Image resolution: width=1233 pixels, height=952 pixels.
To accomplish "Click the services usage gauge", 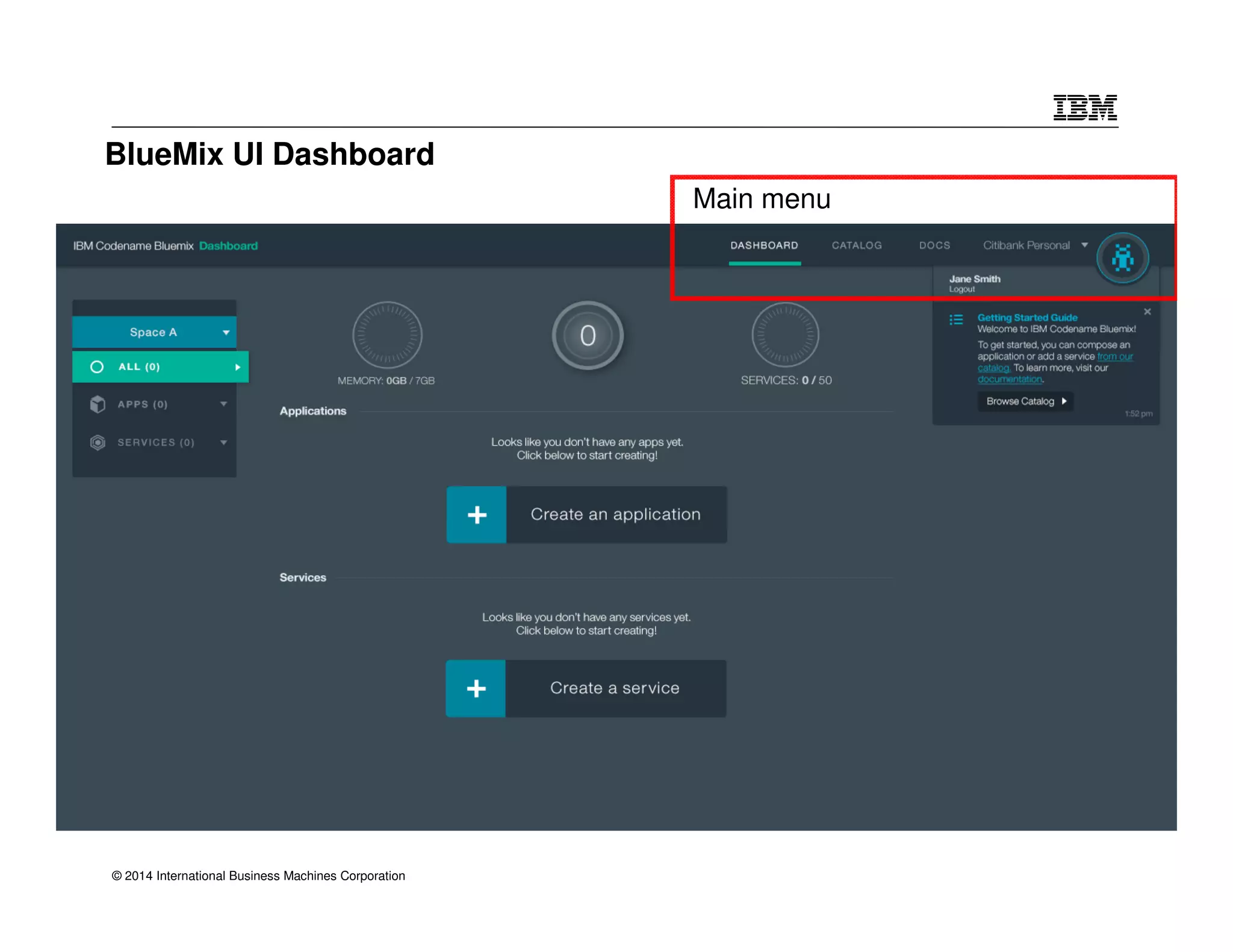I will pos(786,335).
